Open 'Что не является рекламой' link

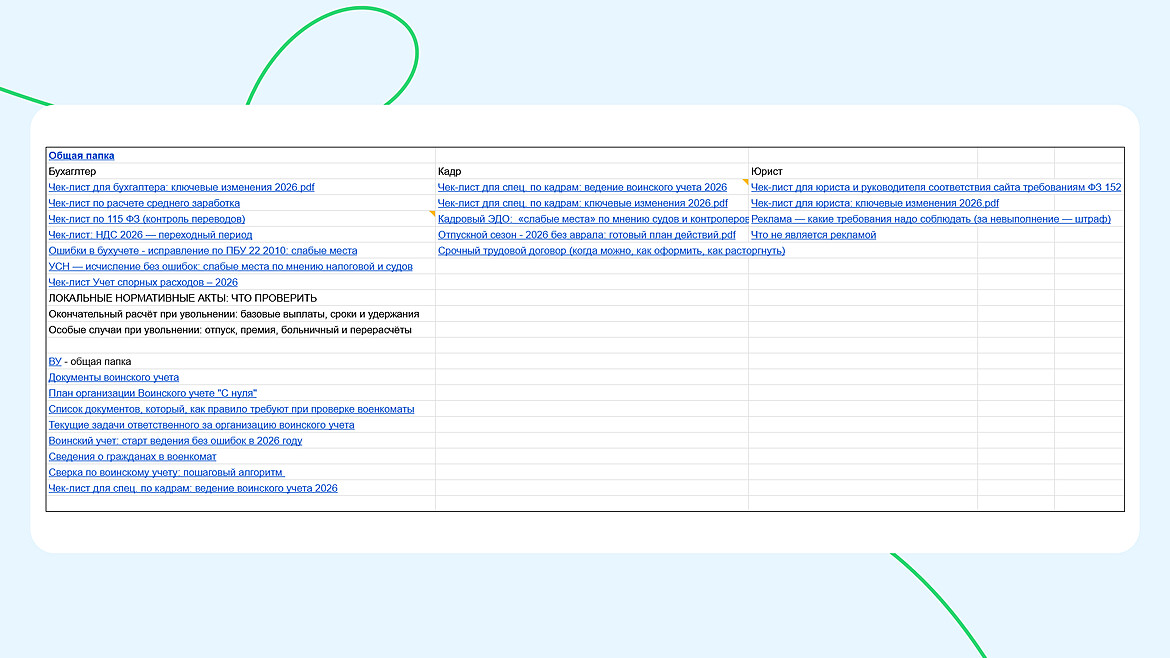pyautogui.click(x=813, y=235)
